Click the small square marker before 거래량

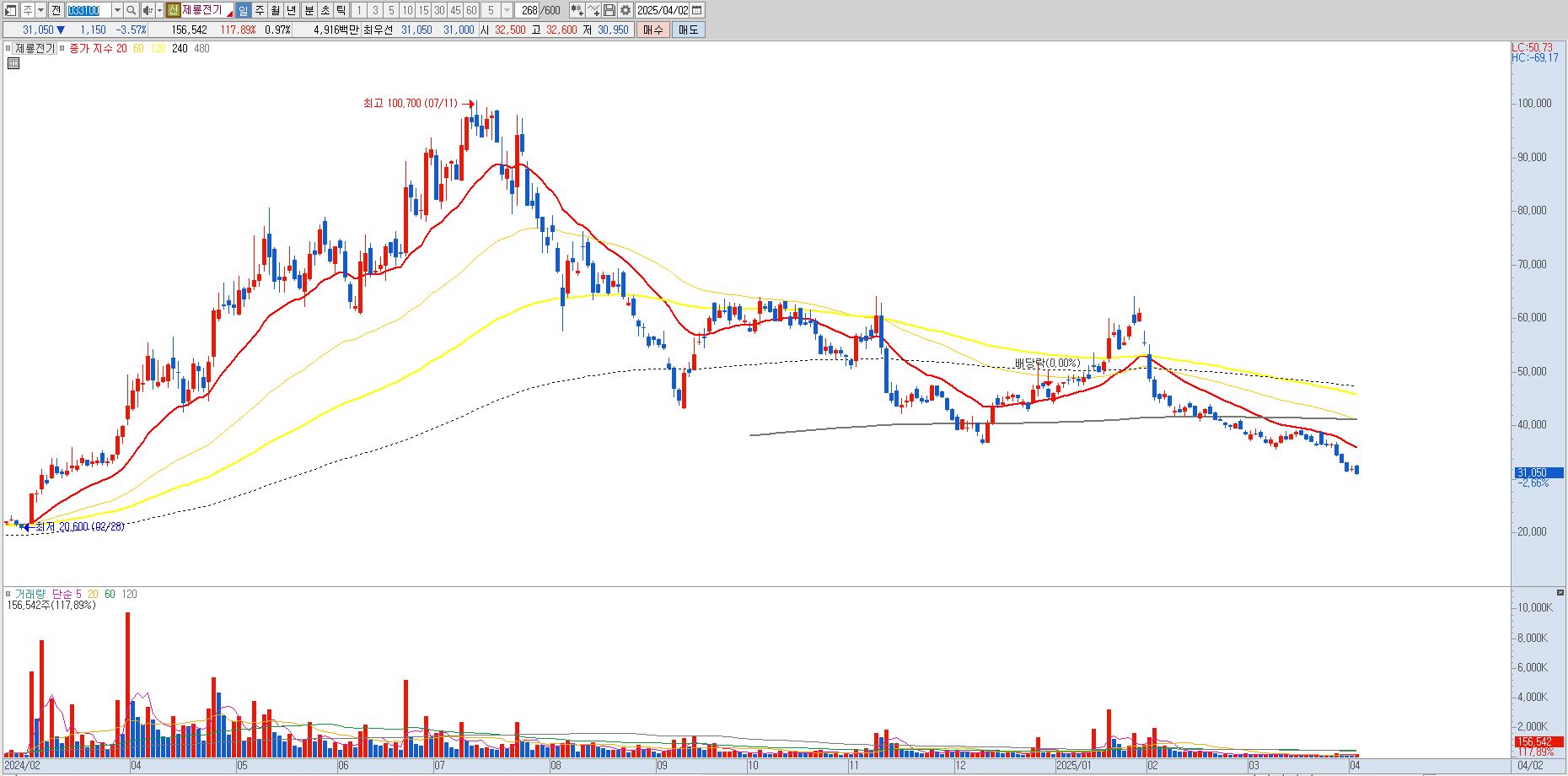point(8,594)
